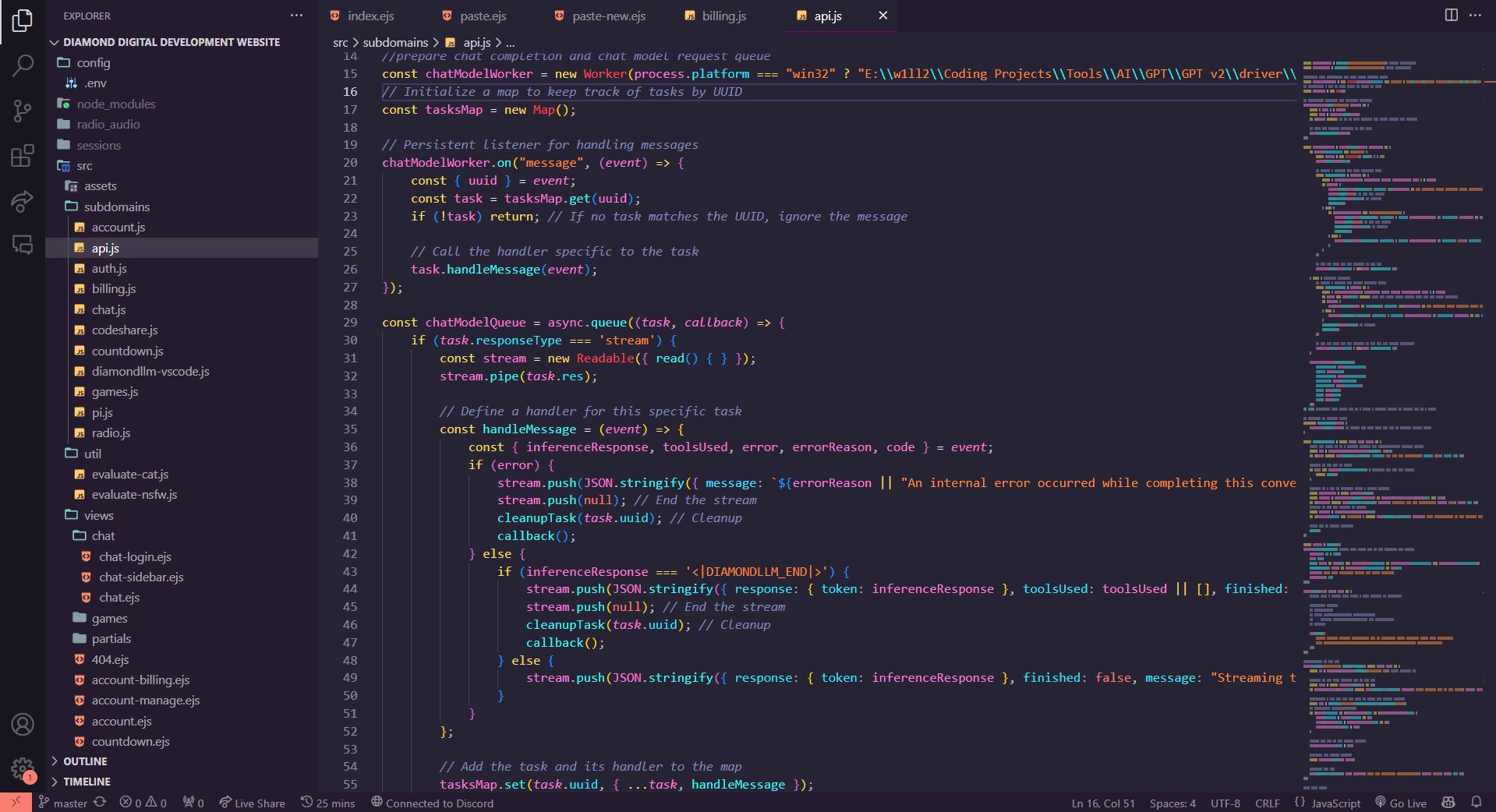Click Connected to Discord status
The width and height of the screenshot is (1496, 812).
coord(432,803)
